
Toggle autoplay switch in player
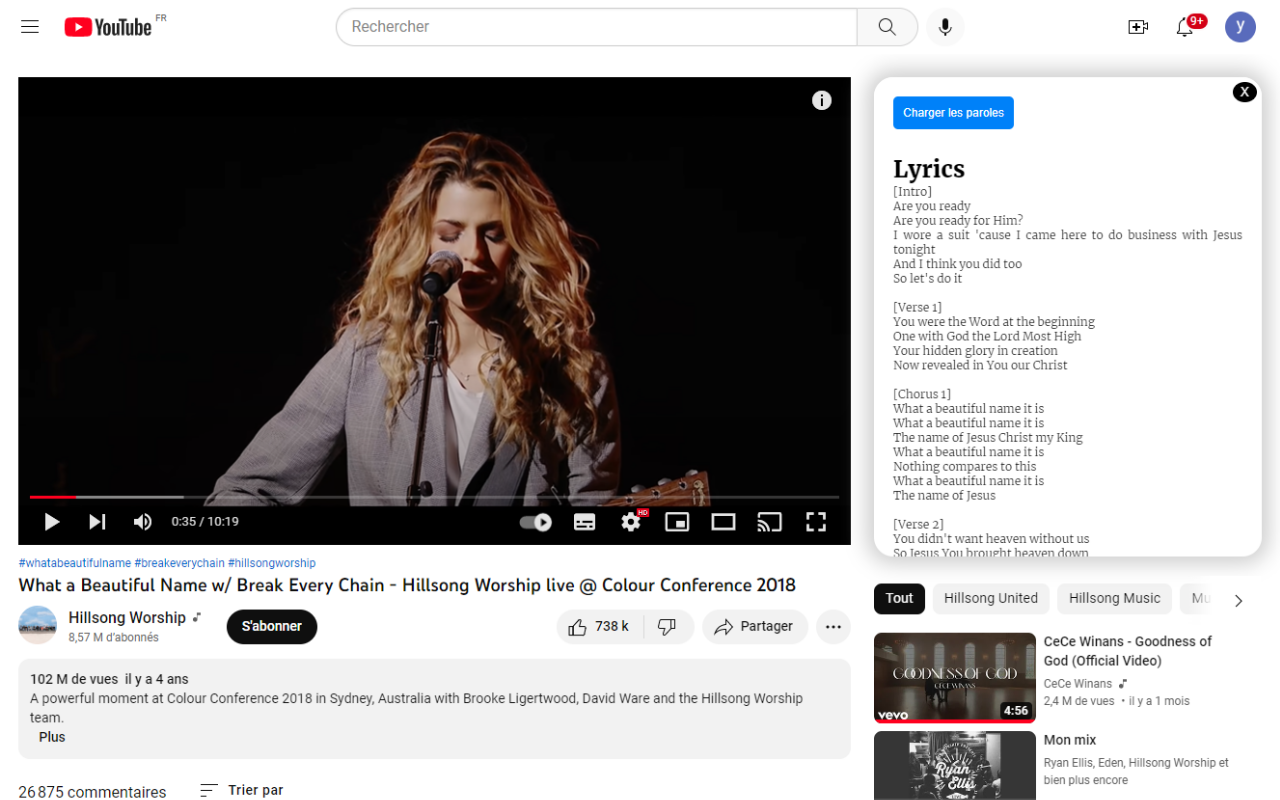(x=536, y=522)
